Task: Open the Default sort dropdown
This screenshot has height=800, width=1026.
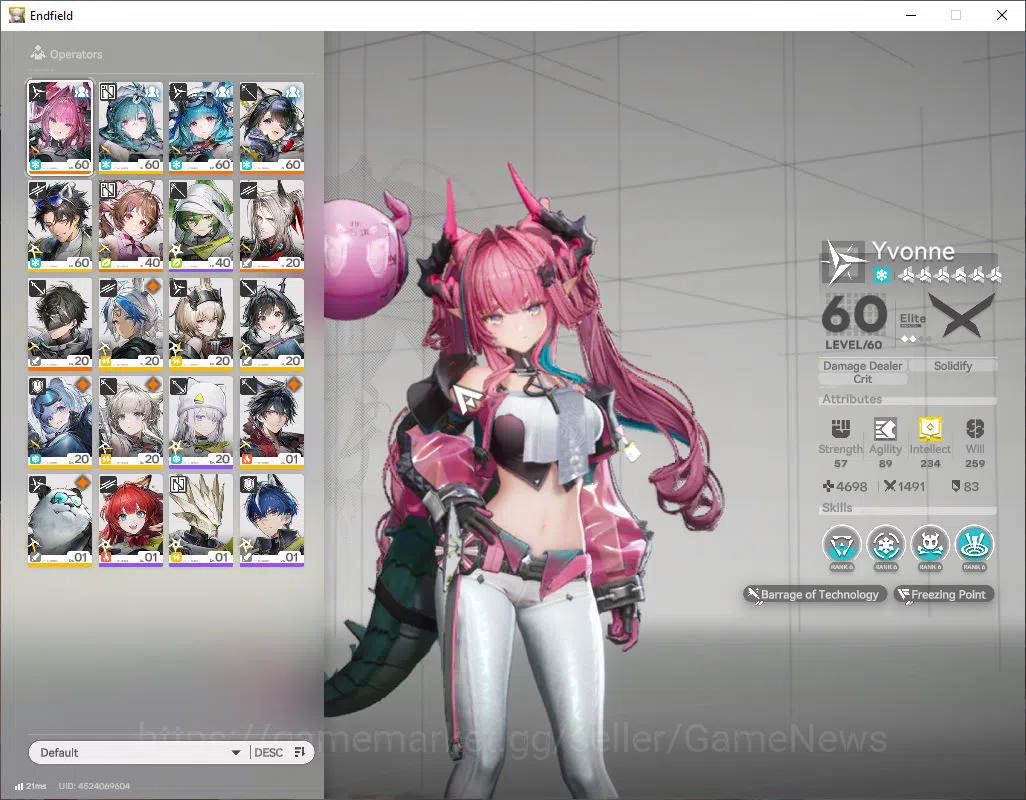Action: tap(139, 752)
